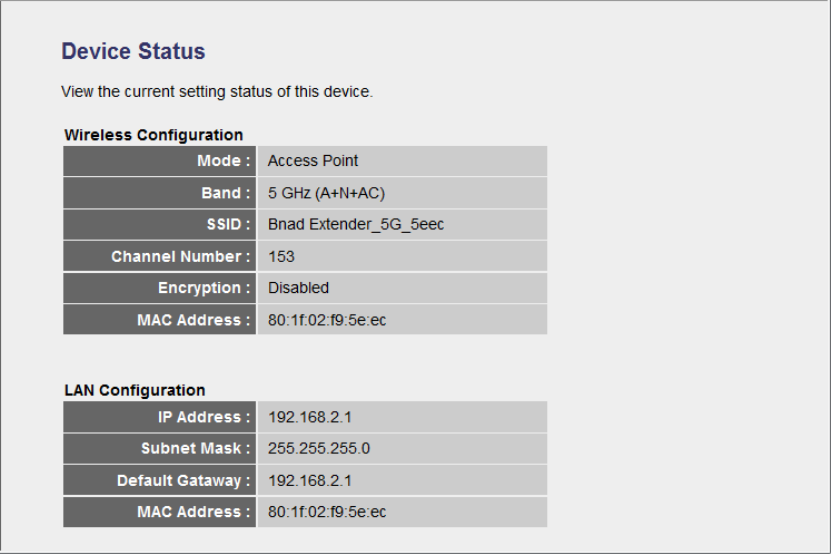Select the Disabled encryption value
The width and height of the screenshot is (831, 554).
coord(298,288)
